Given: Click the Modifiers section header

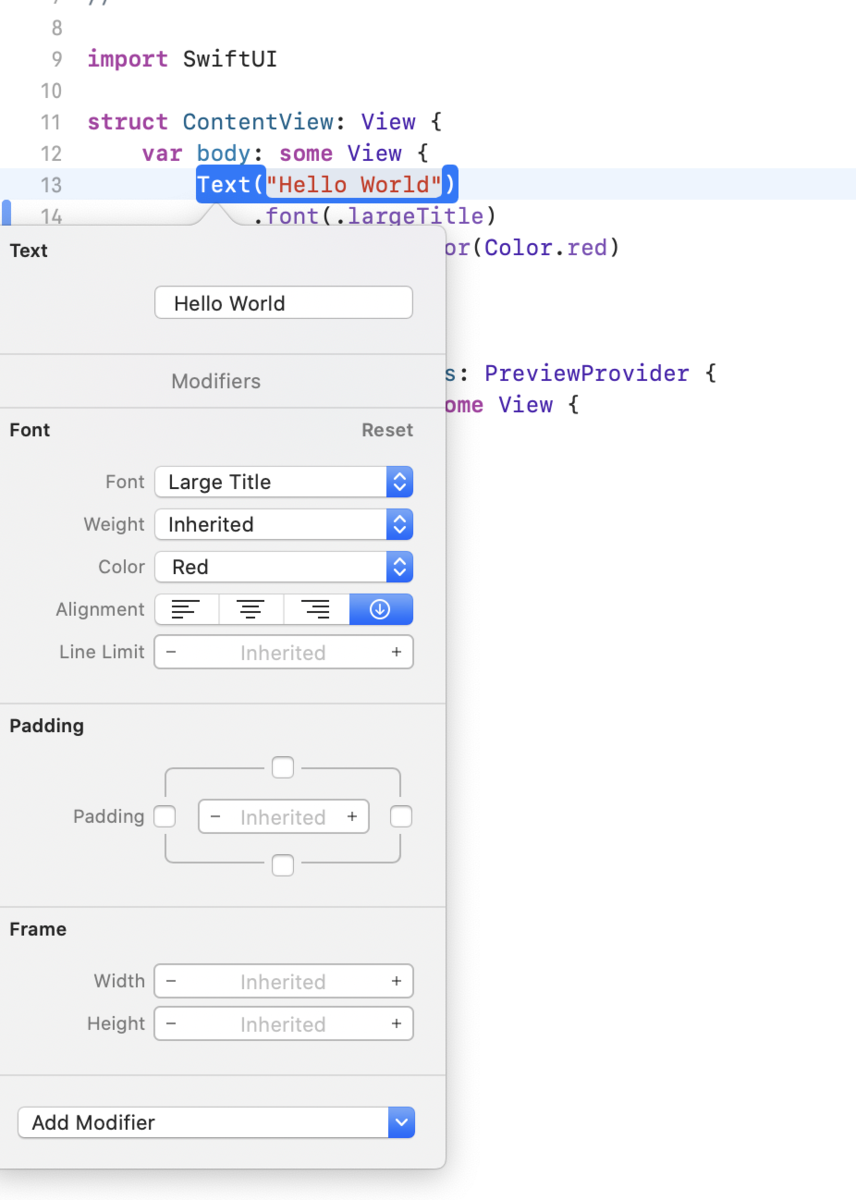Looking at the screenshot, I should click(216, 381).
